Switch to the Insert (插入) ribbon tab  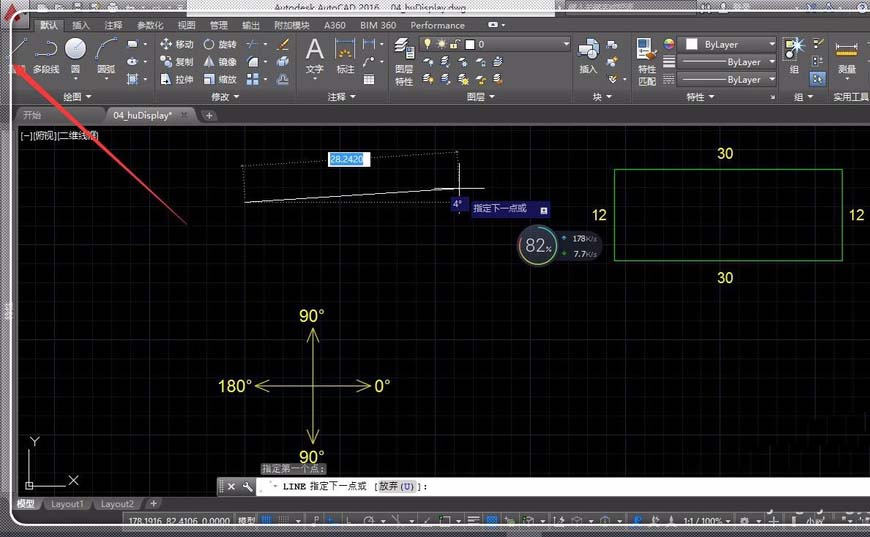pos(81,25)
